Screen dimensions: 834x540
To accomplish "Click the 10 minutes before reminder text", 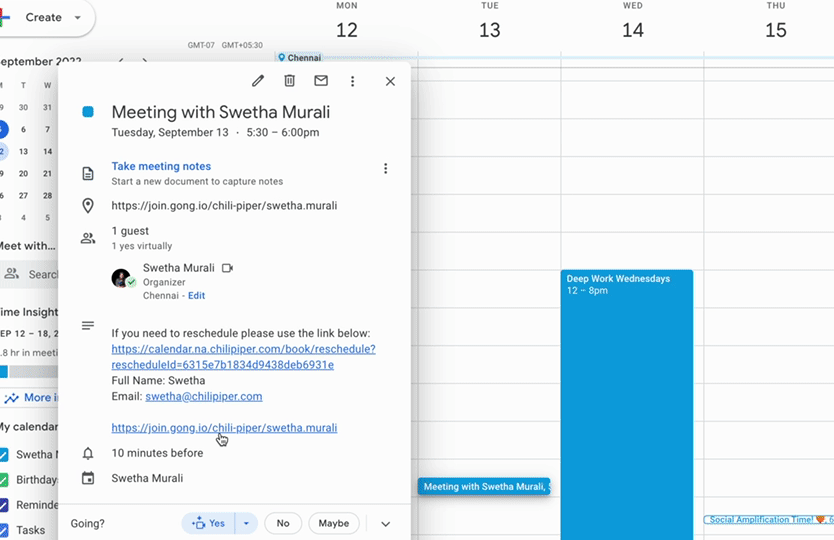I will click(x=157, y=453).
